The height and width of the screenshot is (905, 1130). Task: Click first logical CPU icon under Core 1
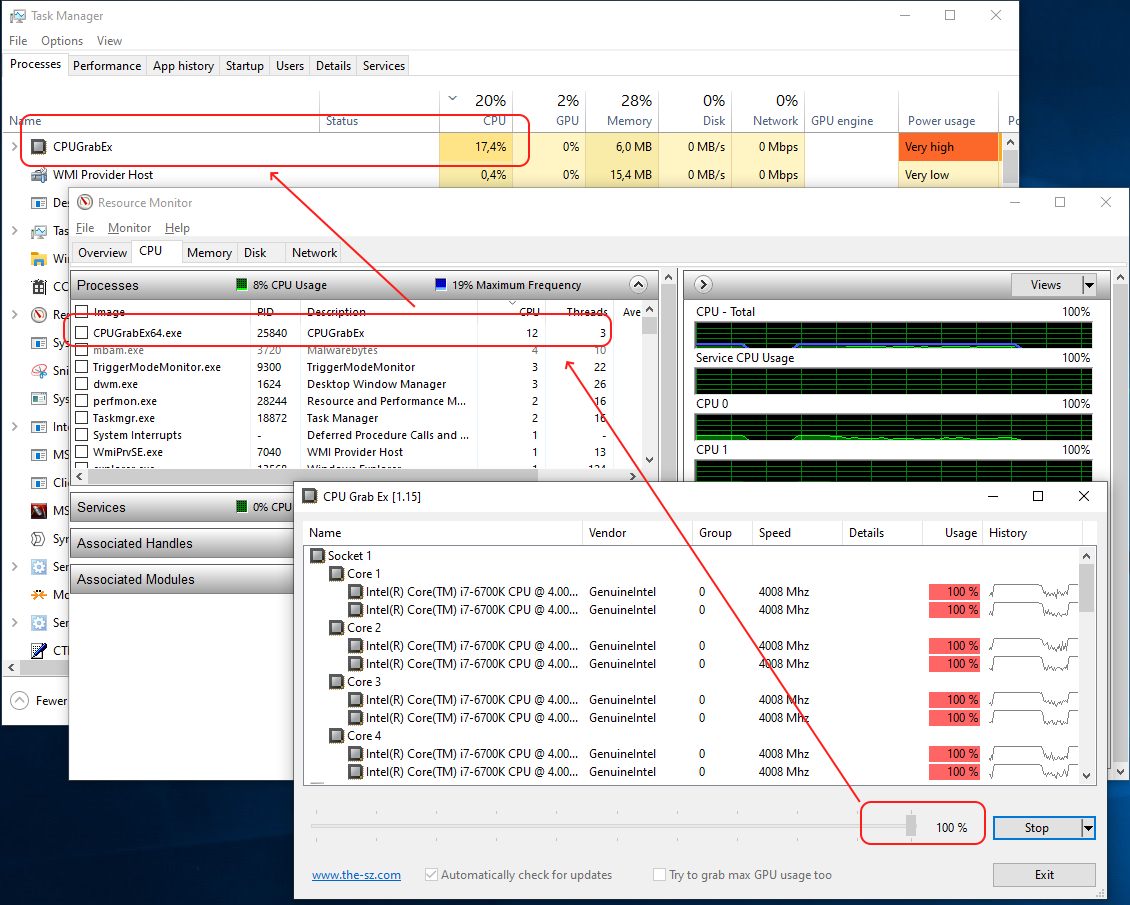click(x=355, y=592)
